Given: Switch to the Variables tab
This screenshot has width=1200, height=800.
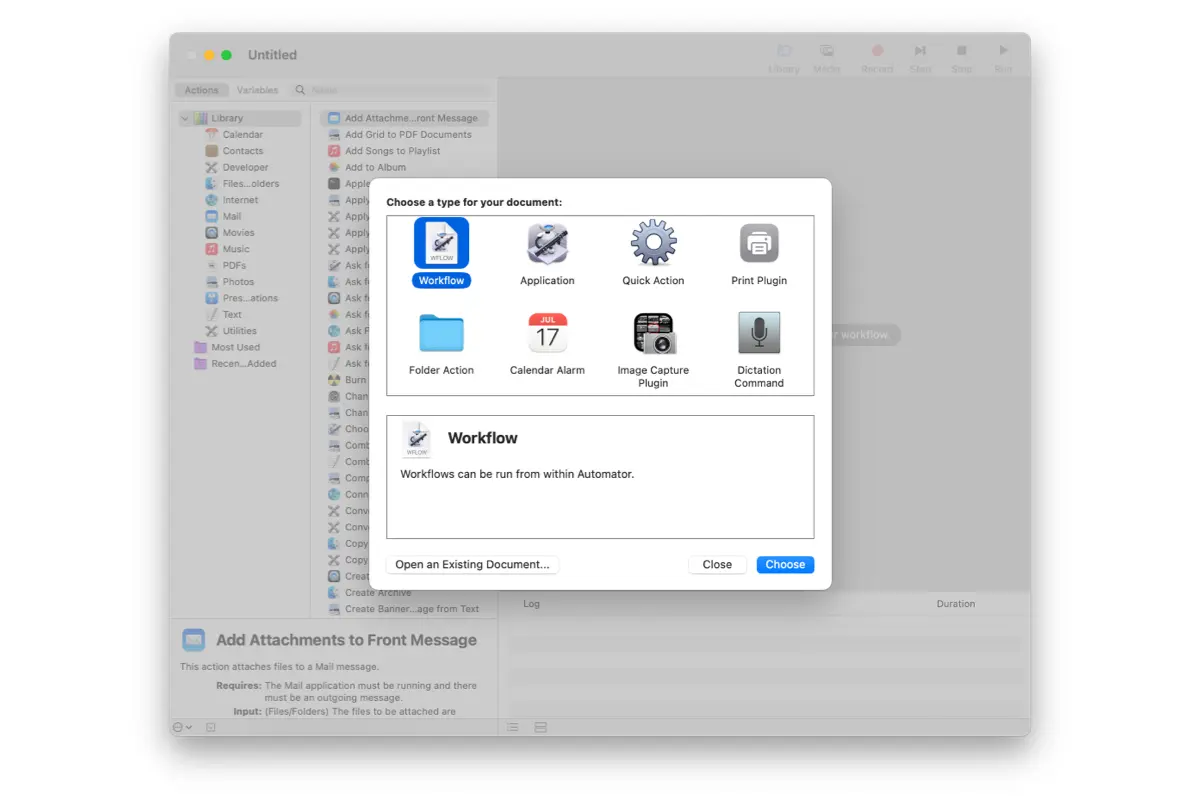Looking at the screenshot, I should click(257, 90).
